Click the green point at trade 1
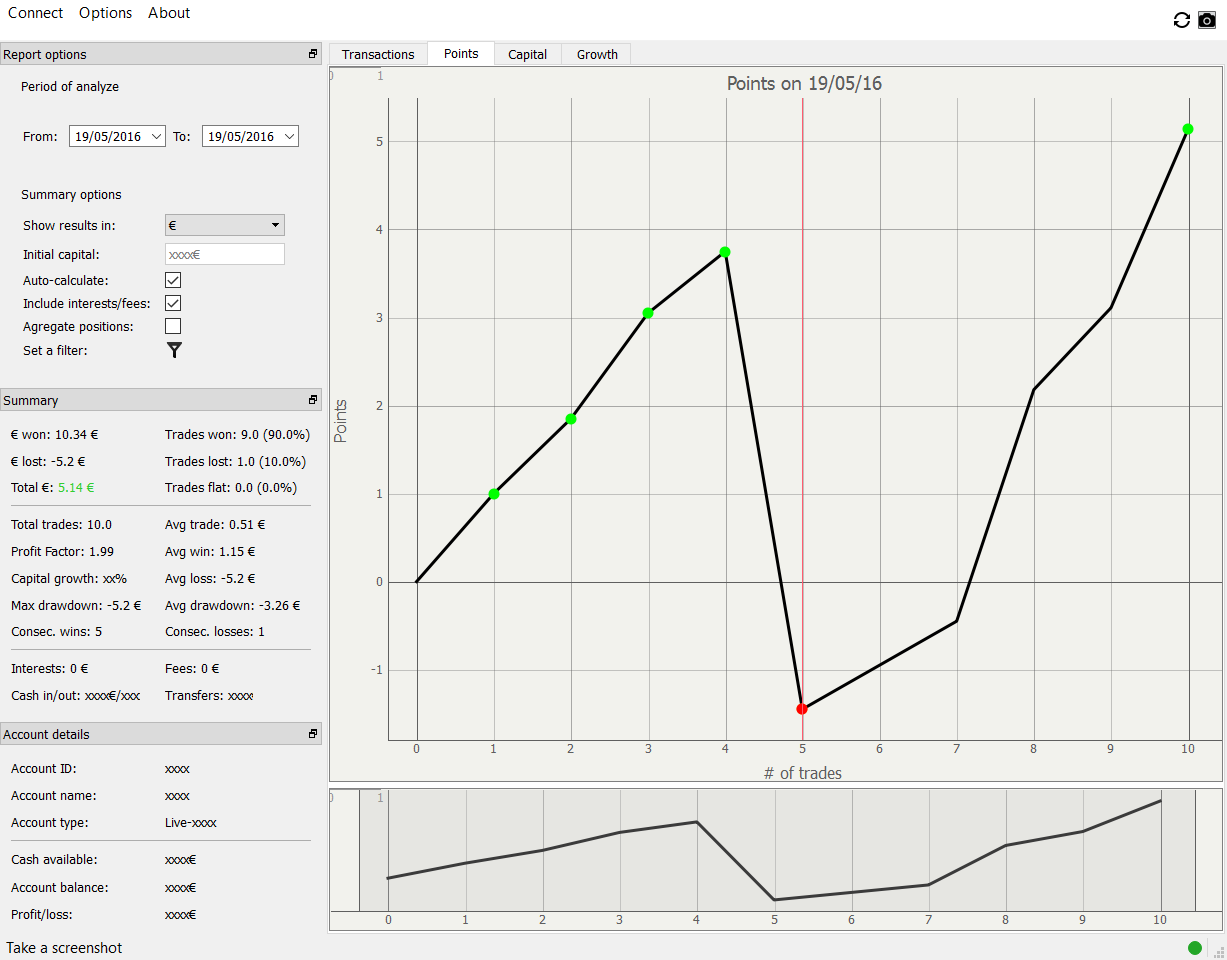The width and height of the screenshot is (1227, 960). (x=494, y=494)
